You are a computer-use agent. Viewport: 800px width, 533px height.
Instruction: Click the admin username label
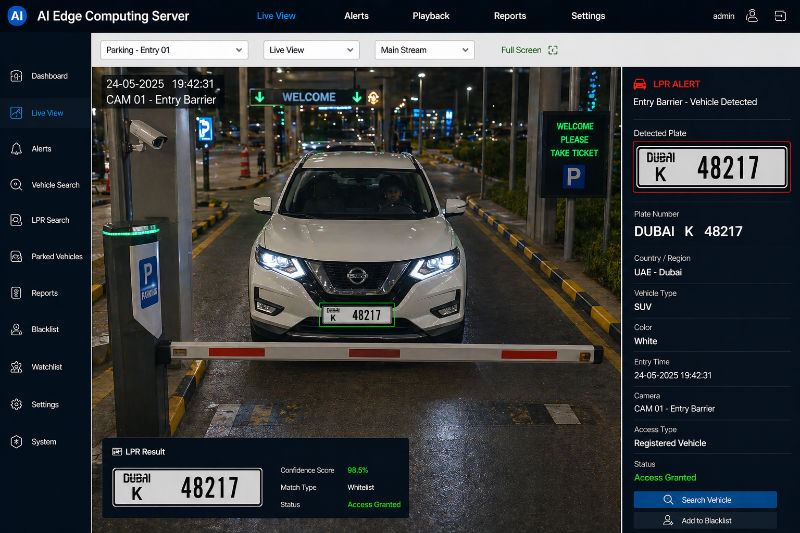coord(723,16)
